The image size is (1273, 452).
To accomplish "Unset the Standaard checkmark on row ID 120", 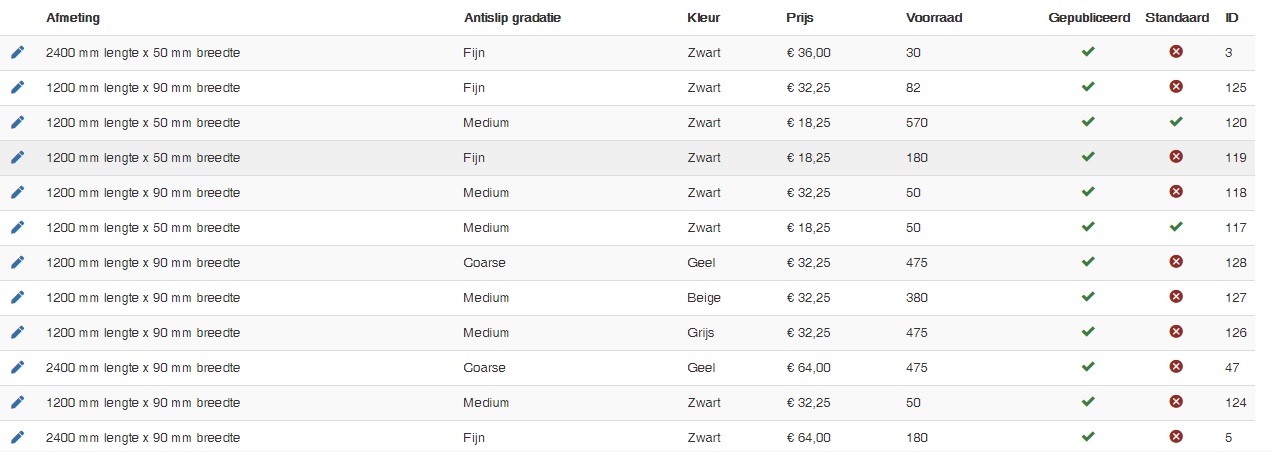I will [1176, 122].
